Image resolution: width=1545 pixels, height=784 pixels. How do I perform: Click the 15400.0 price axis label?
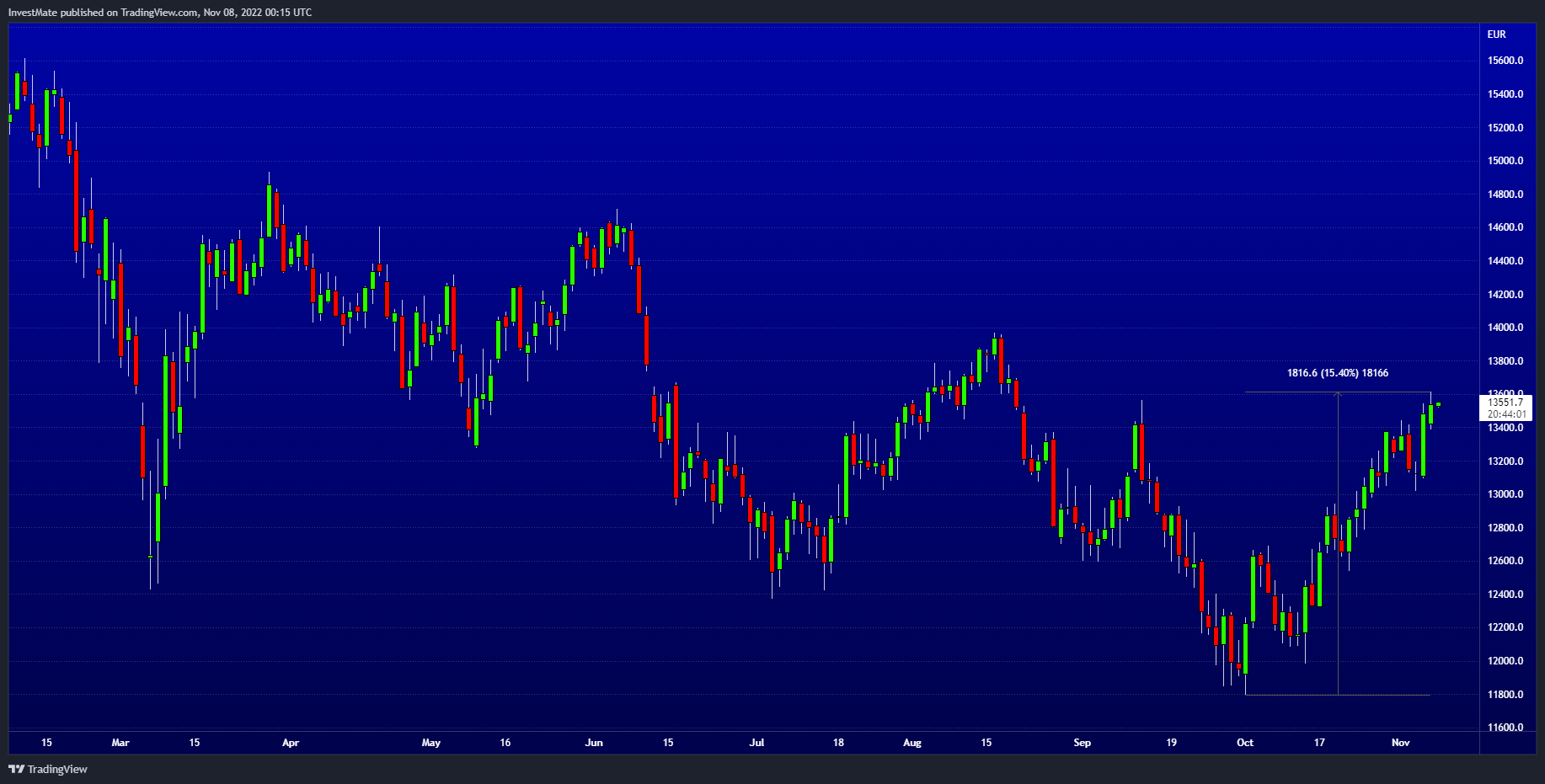tap(1505, 94)
